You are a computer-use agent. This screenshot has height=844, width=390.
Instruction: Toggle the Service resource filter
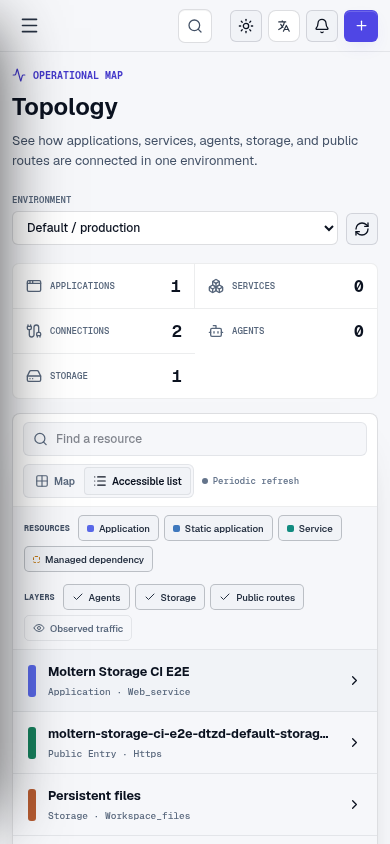point(310,528)
